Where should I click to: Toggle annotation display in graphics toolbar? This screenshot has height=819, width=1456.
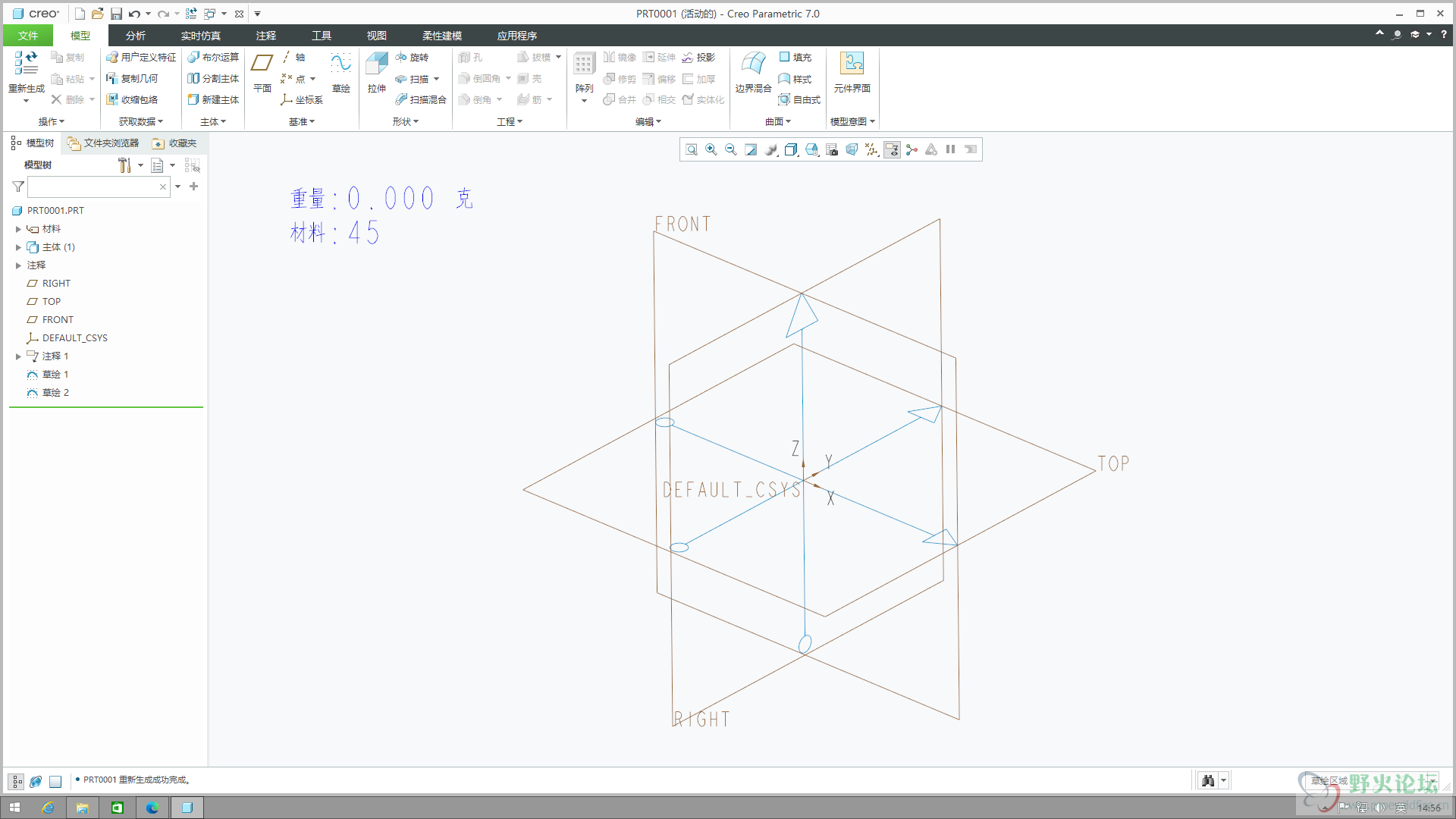coord(892,149)
